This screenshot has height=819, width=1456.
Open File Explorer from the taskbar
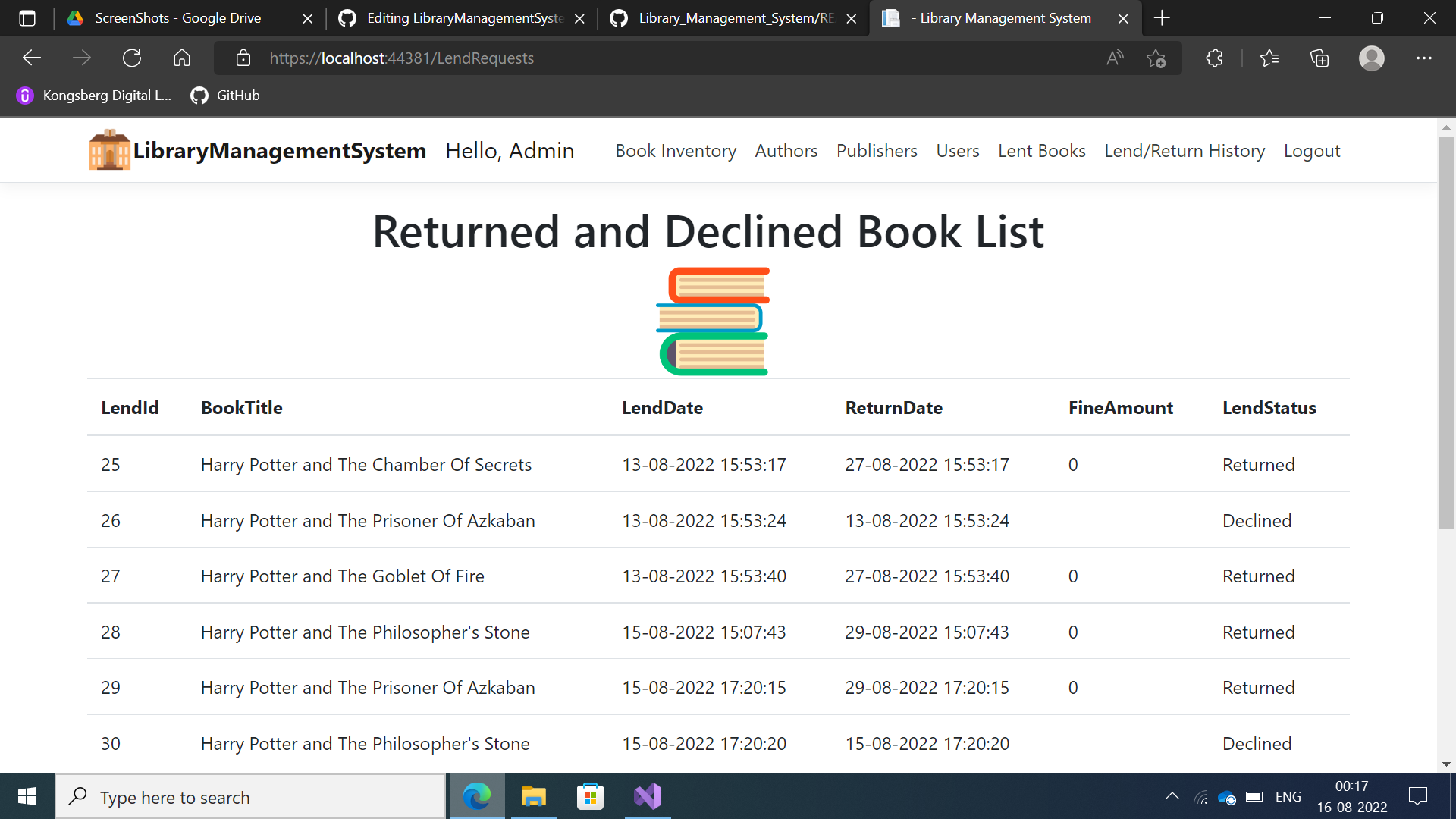tap(533, 796)
